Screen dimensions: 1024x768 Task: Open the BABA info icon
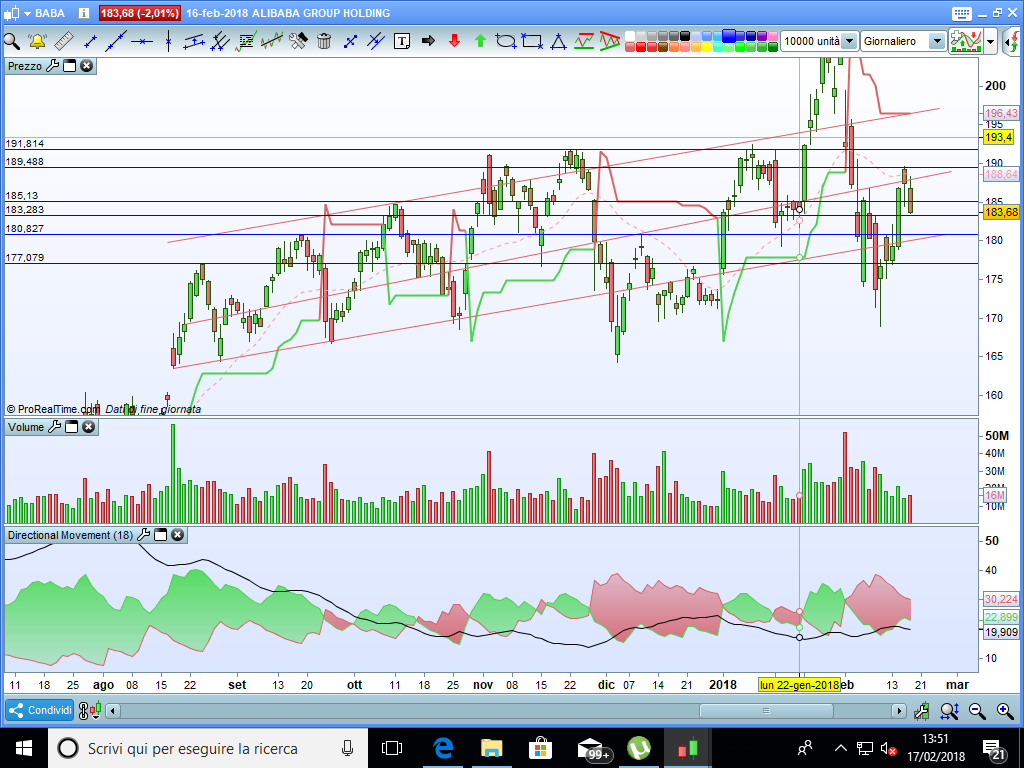click(x=84, y=13)
